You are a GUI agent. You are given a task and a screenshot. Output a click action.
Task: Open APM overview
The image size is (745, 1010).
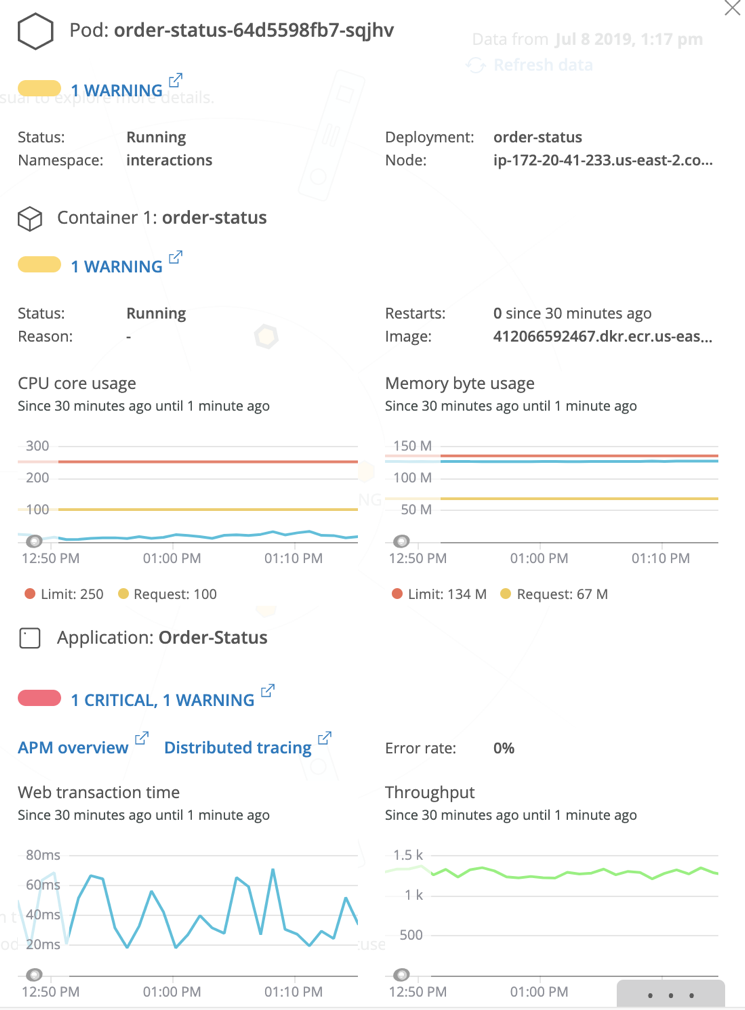tap(73, 747)
